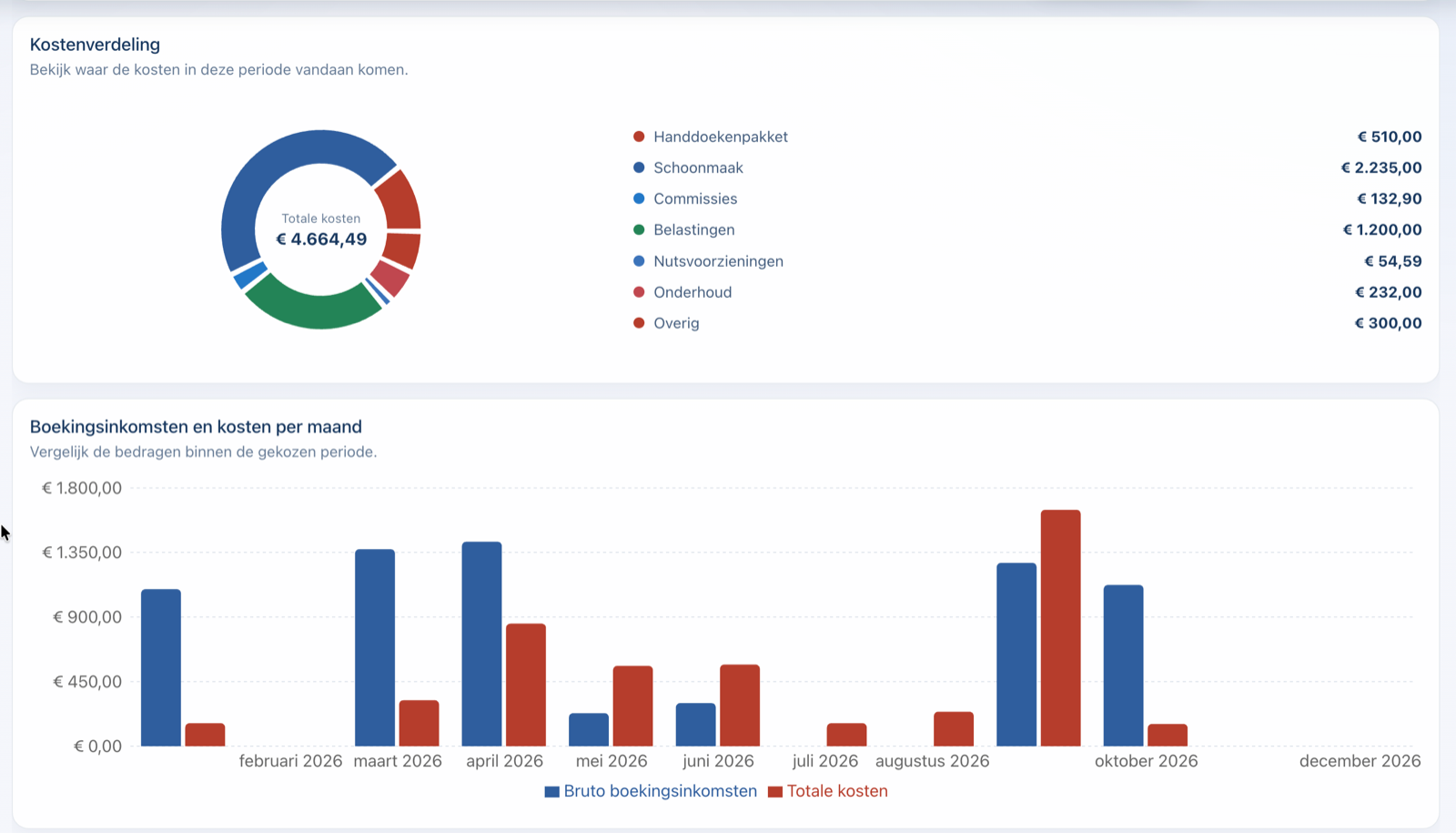Click the € 1.200,00 Belastingen amount
This screenshot has width=1456, height=833.
(1381, 229)
